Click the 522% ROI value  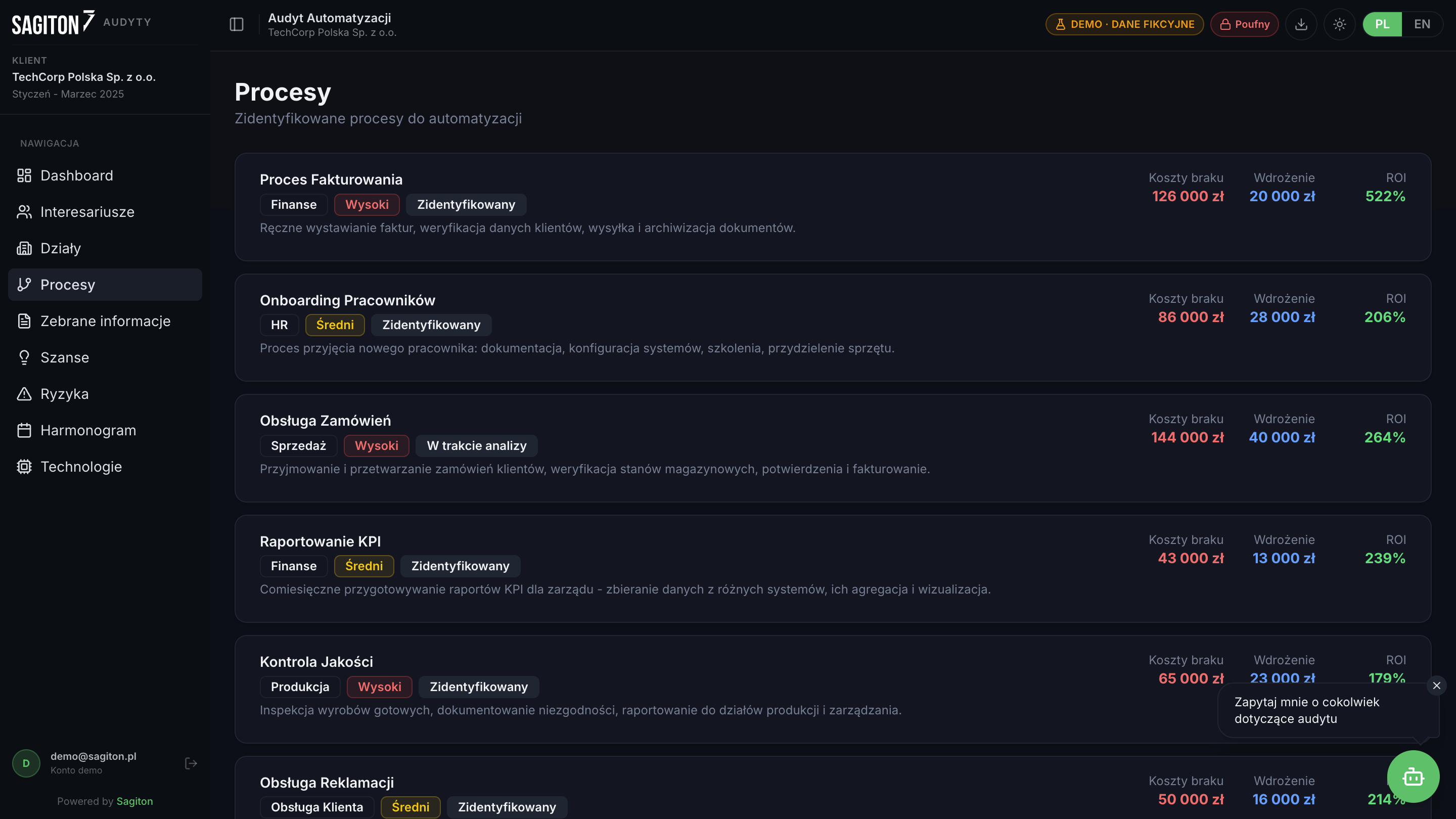tap(1385, 196)
